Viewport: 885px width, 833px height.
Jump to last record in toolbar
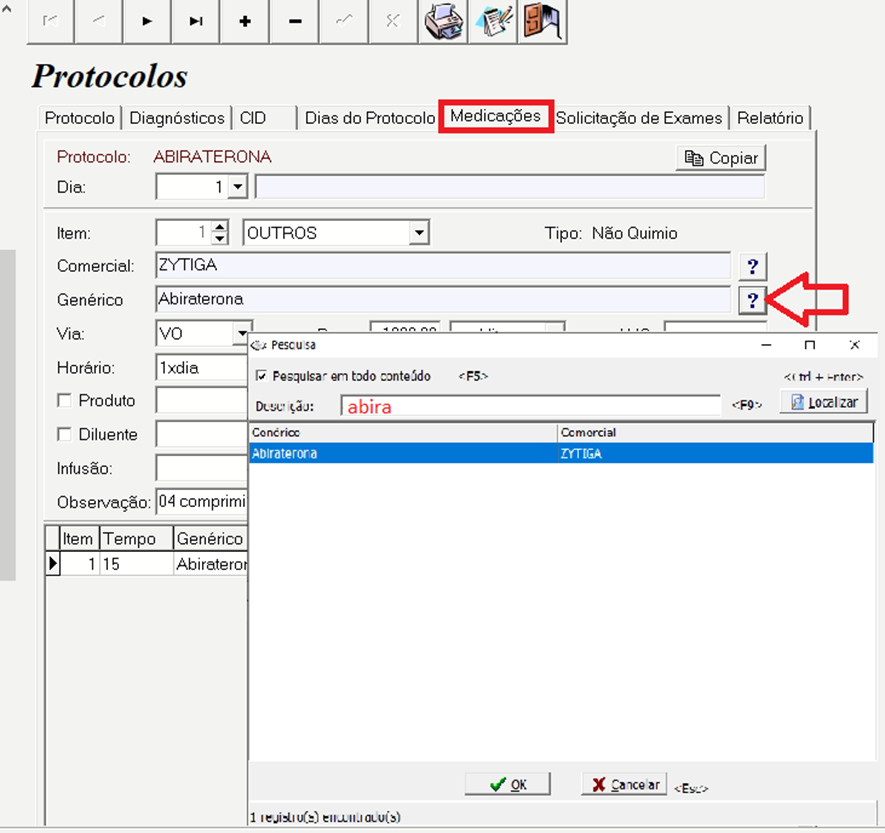click(196, 21)
